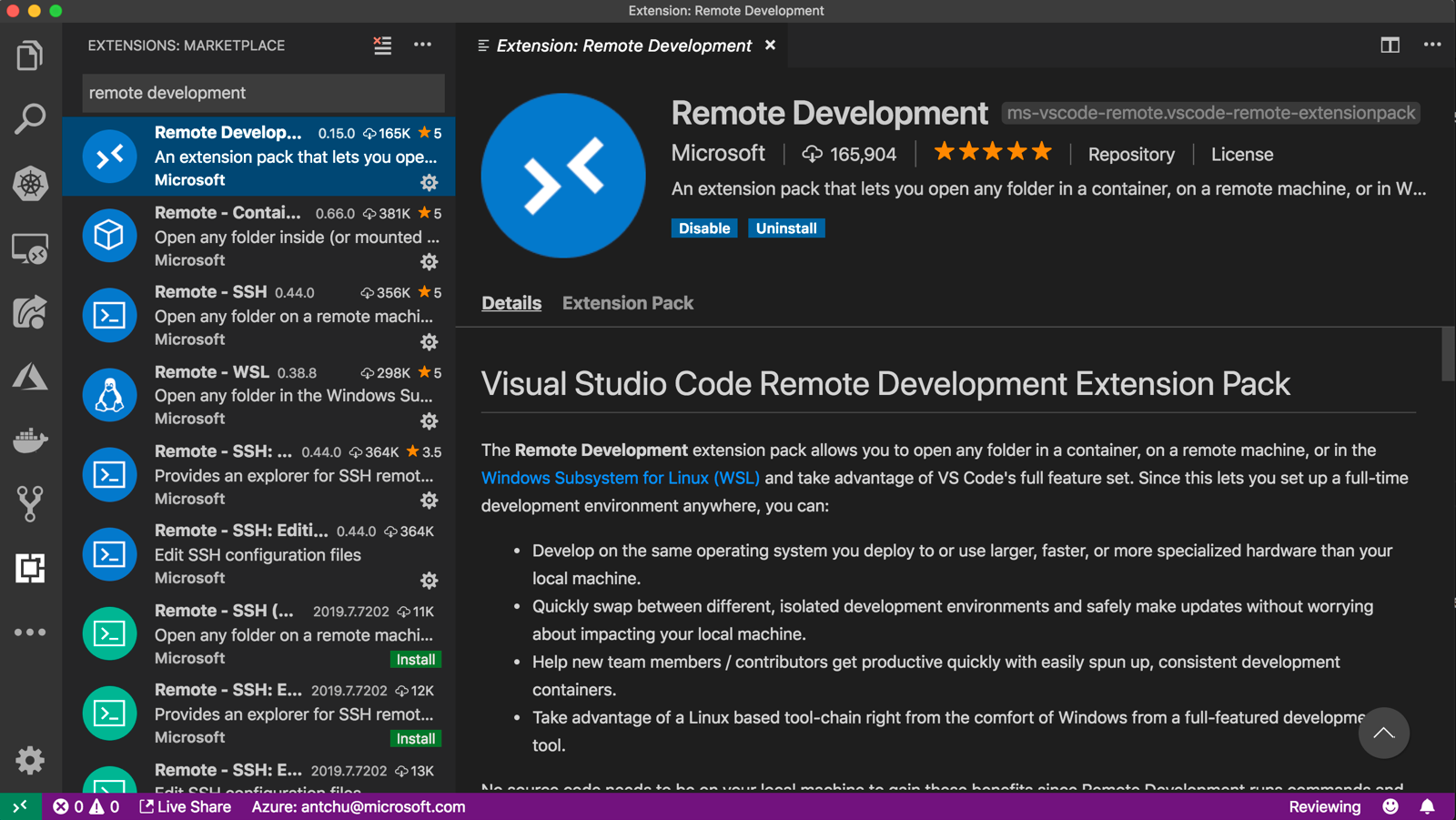Click the feedback smiley in status bar
Viewport: 1456px width, 820px height.
1390,806
